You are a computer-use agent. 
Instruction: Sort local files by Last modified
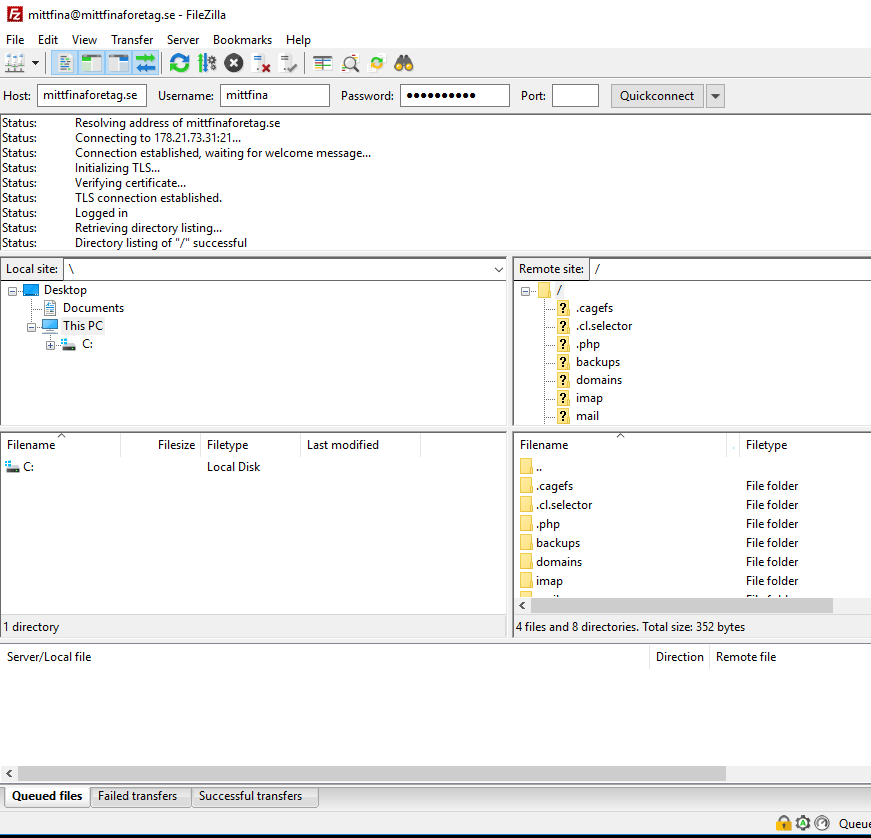coord(360,445)
